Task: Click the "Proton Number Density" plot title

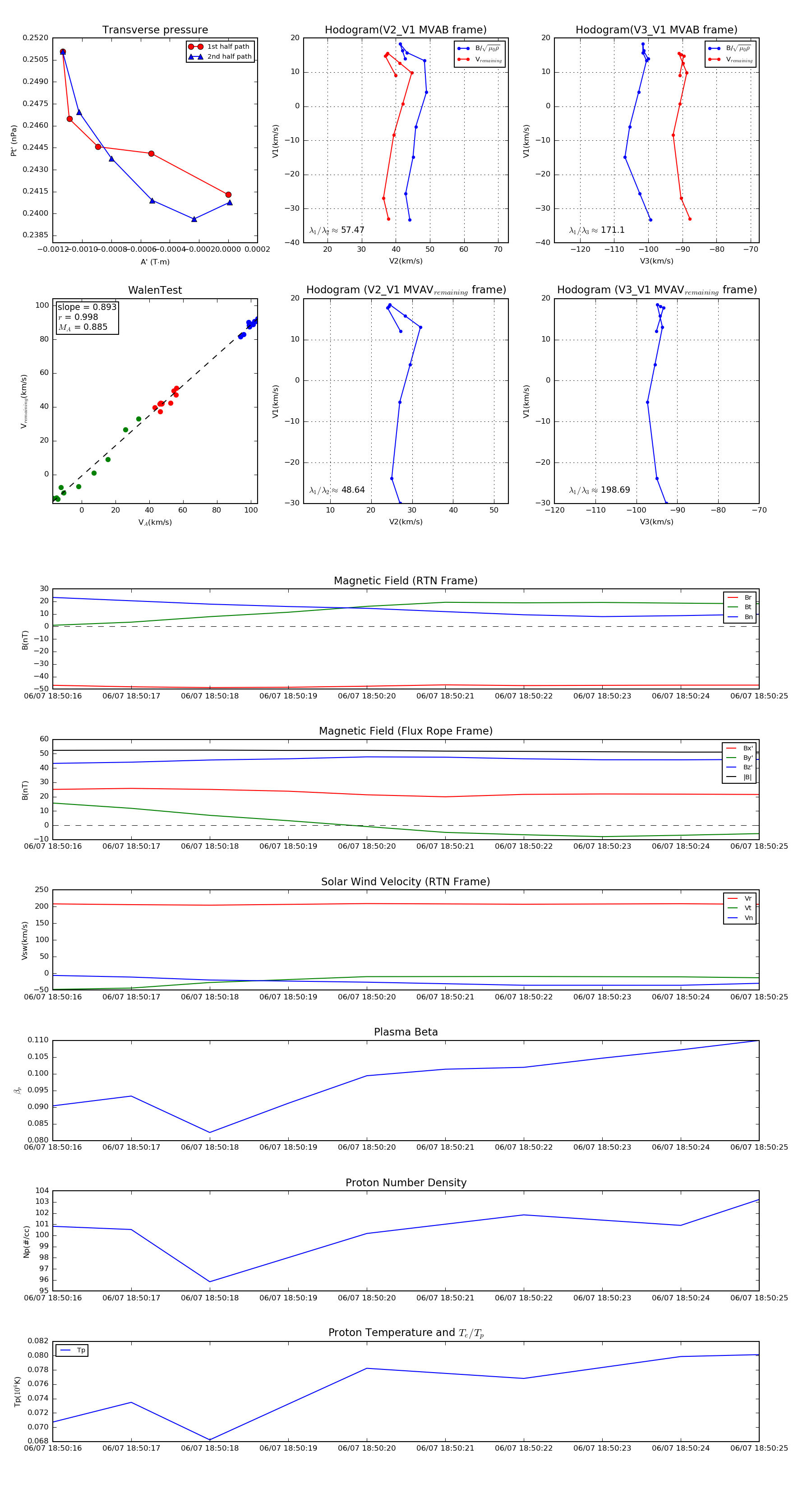Action: tap(406, 1183)
